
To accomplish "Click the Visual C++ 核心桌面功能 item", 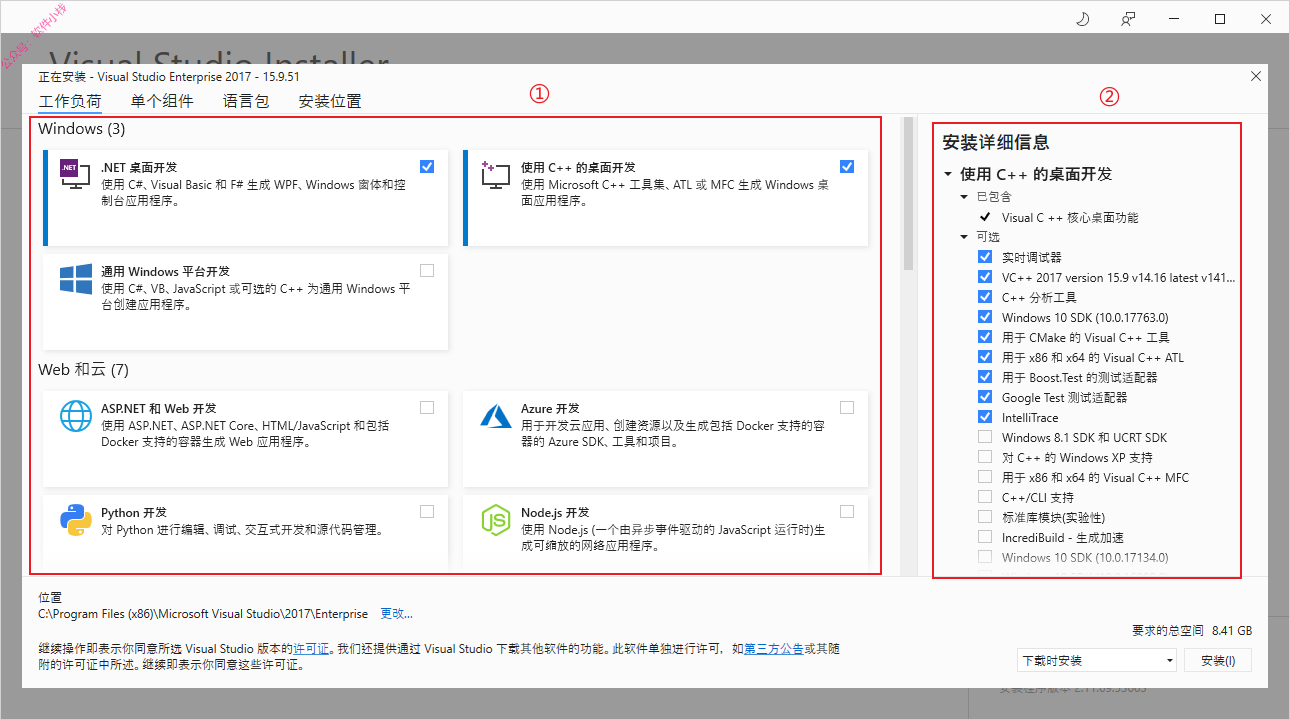I will 1070,217.
